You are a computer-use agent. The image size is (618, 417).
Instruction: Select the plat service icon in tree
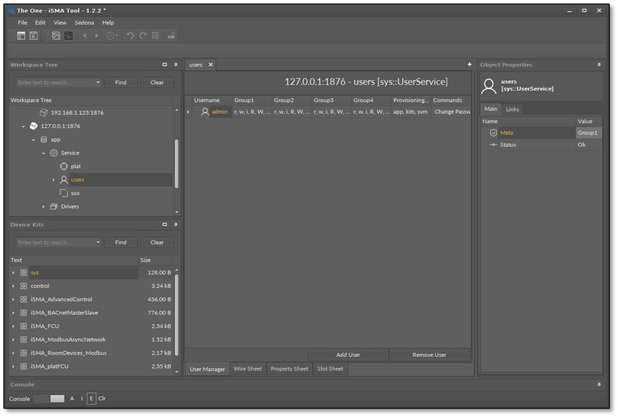pos(64,166)
